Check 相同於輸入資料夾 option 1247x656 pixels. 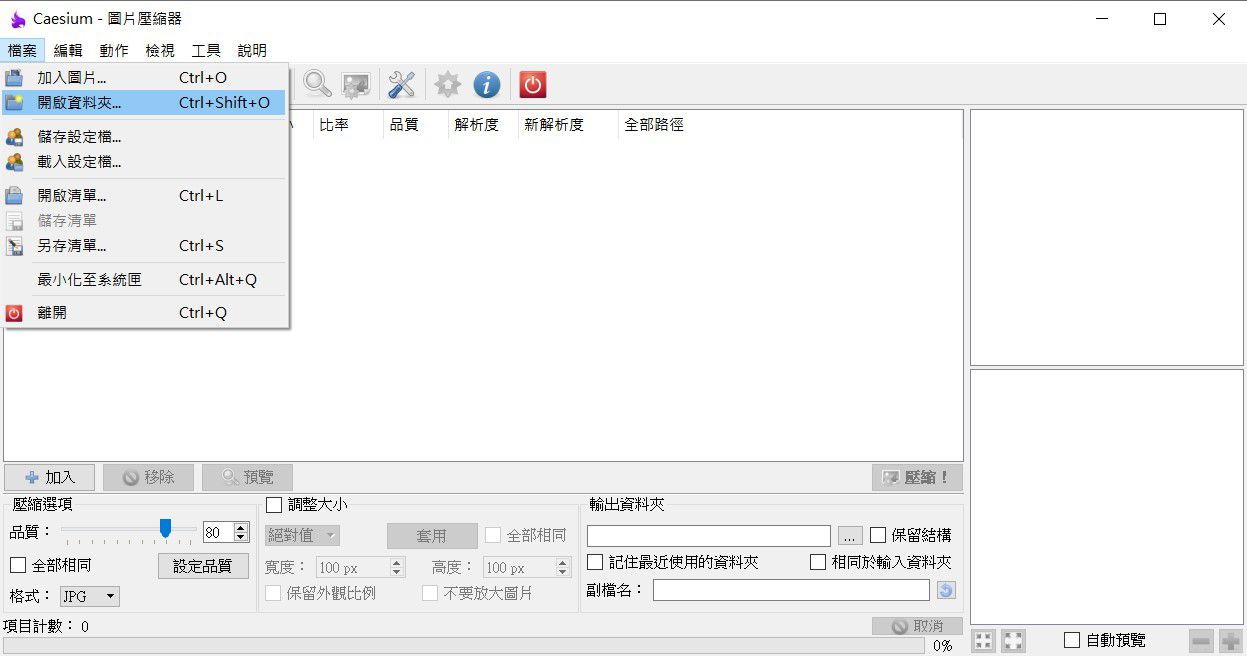(x=818, y=562)
